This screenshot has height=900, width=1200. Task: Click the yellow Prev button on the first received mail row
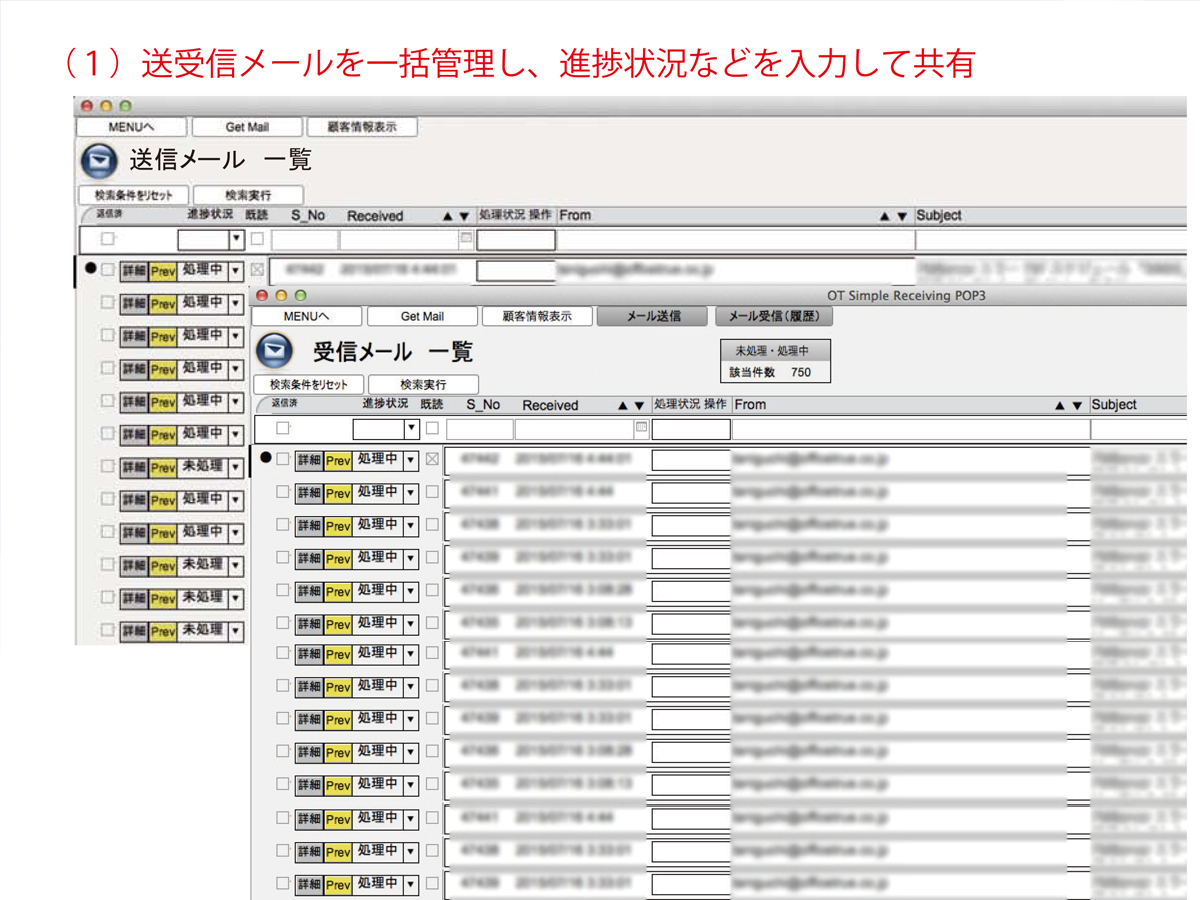[339, 461]
